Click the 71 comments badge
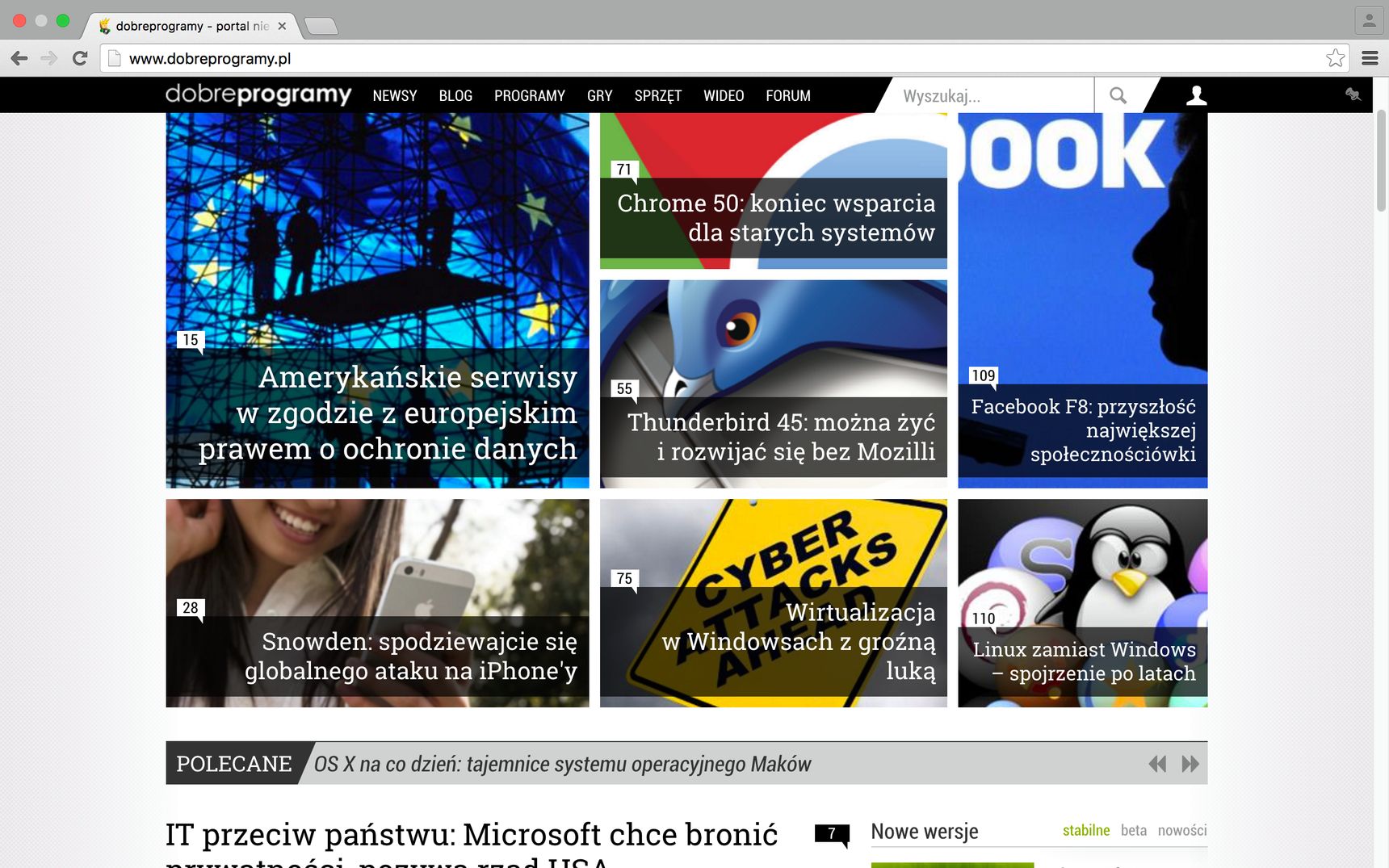This screenshot has width=1389, height=868. point(624,170)
